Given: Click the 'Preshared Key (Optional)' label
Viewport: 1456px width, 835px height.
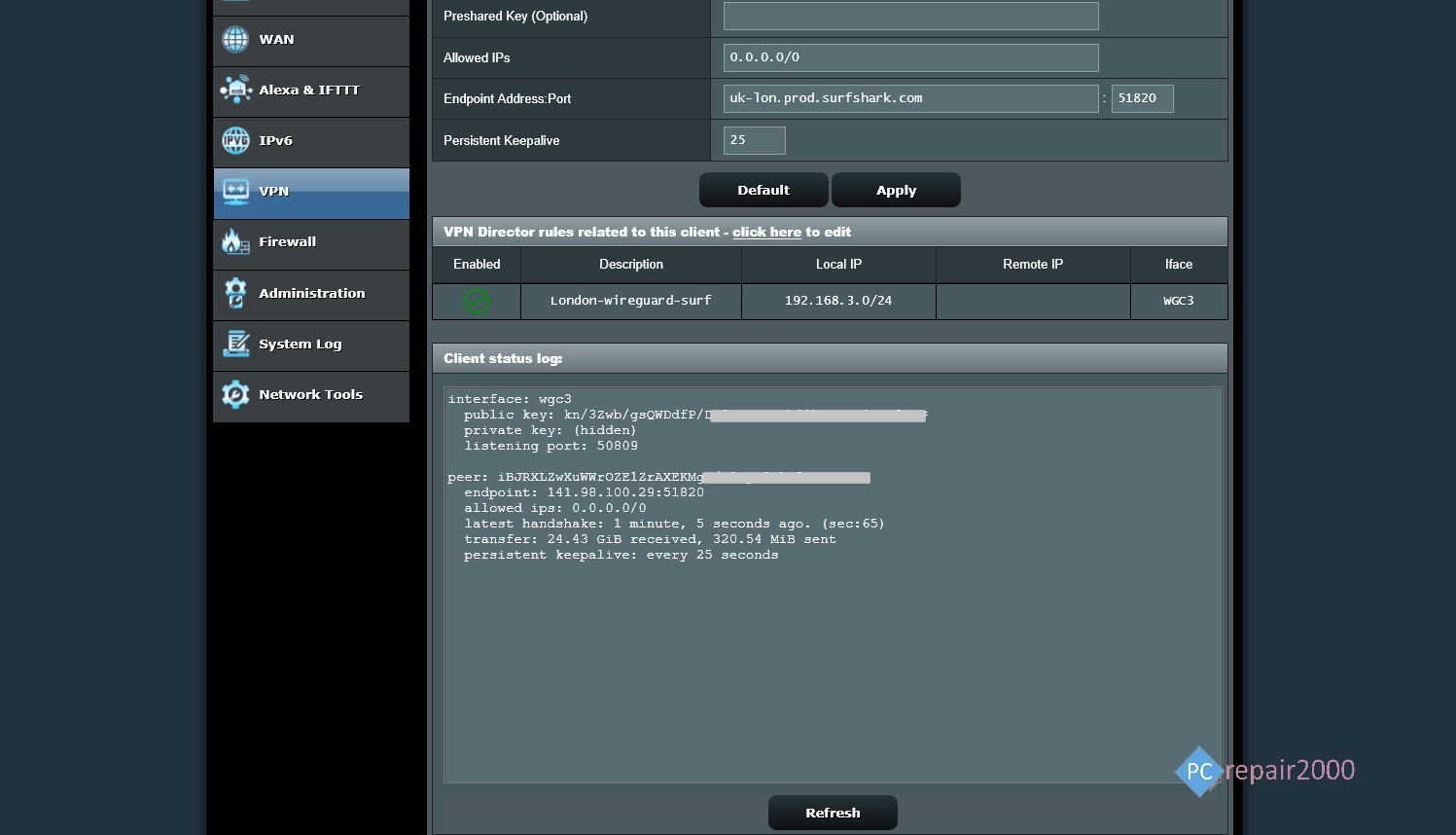Looking at the screenshot, I should (x=515, y=16).
